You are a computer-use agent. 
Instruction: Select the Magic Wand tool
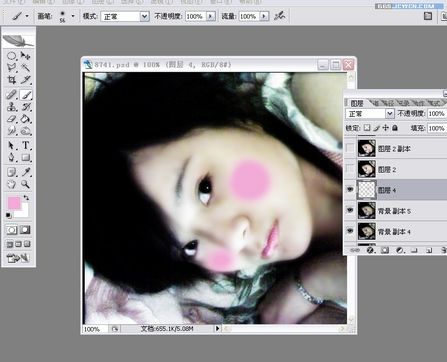(x=25, y=68)
